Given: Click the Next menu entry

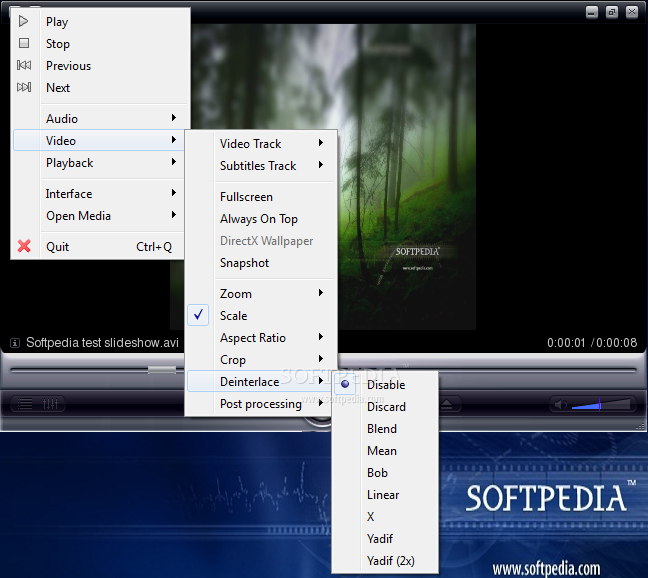Looking at the screenshot, I should click(x=98, y=88).
